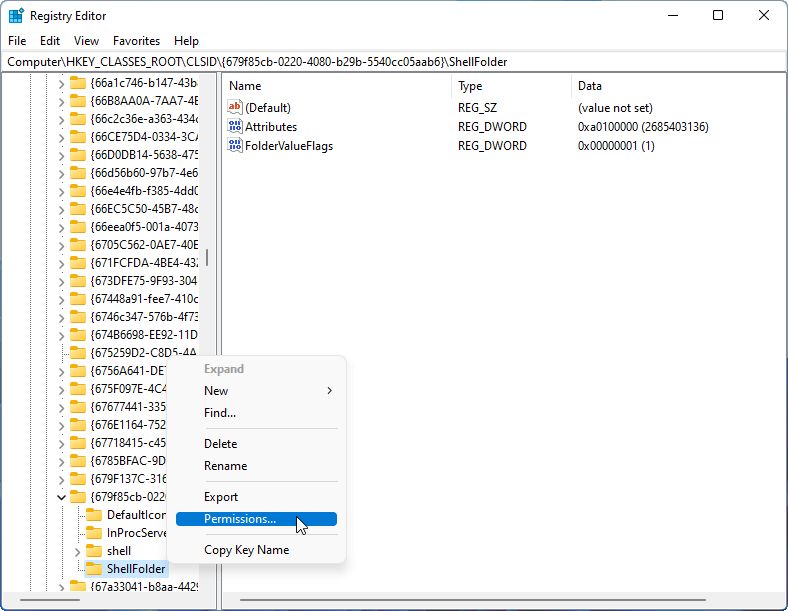This screenshot has height=611, width=788.
Task: Expand the {6756A641-DE key
Action: [61, 372]
